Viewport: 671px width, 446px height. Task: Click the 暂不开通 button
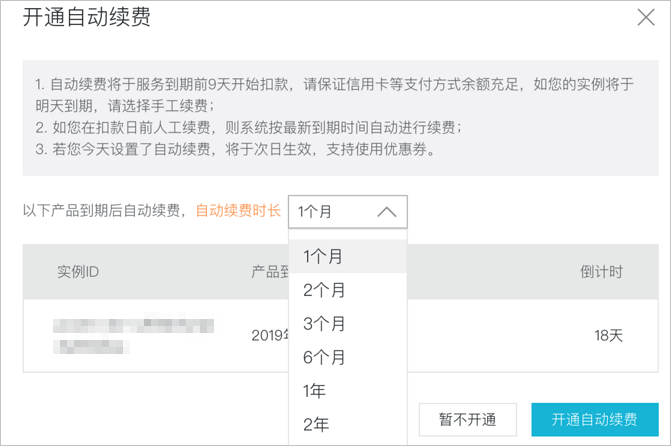tap(468, 419)
